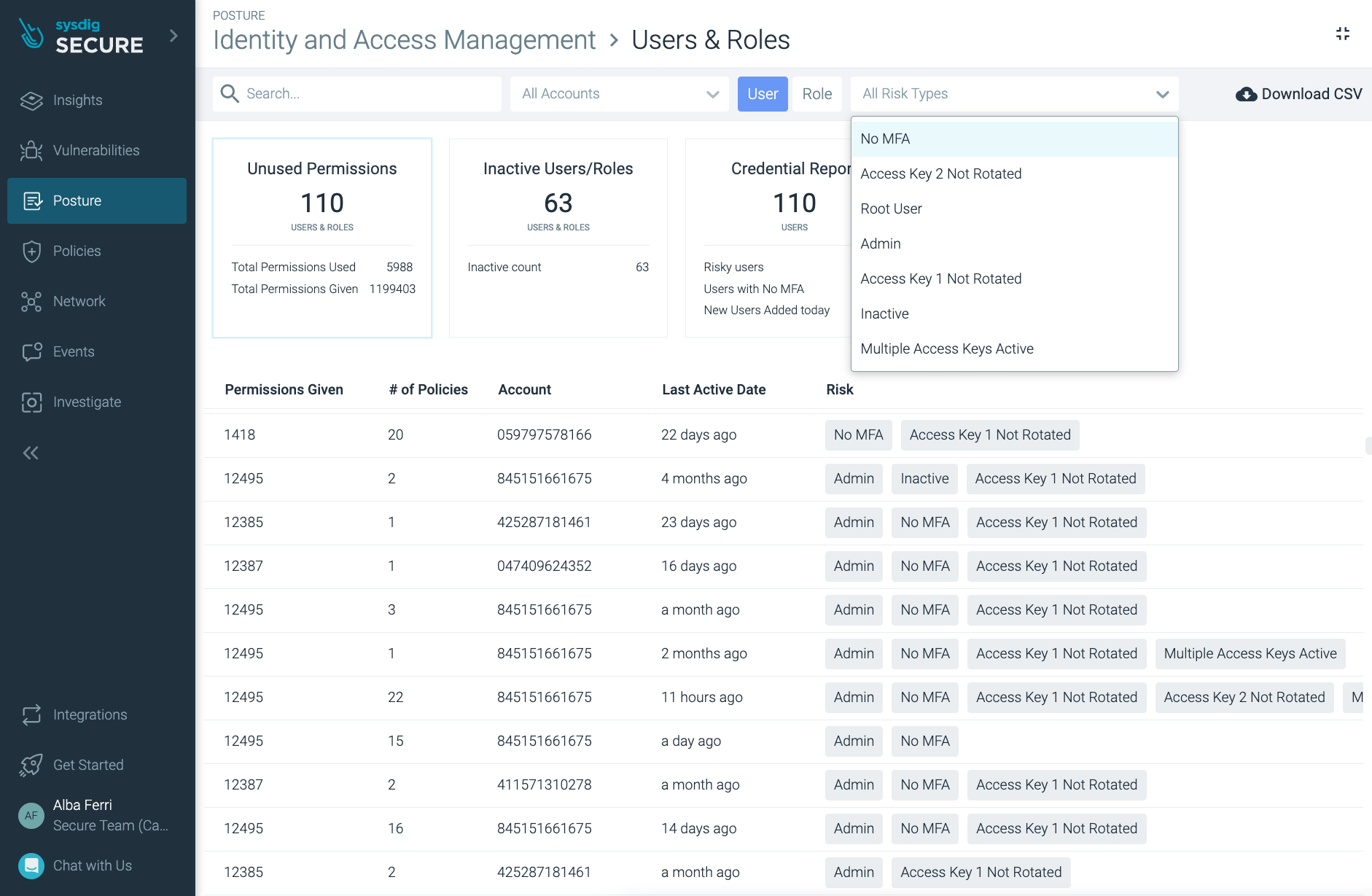Choose Root User risk type option
Image resolution: width=1372 pixels, height=896 pixels.
click(1015, 209)
